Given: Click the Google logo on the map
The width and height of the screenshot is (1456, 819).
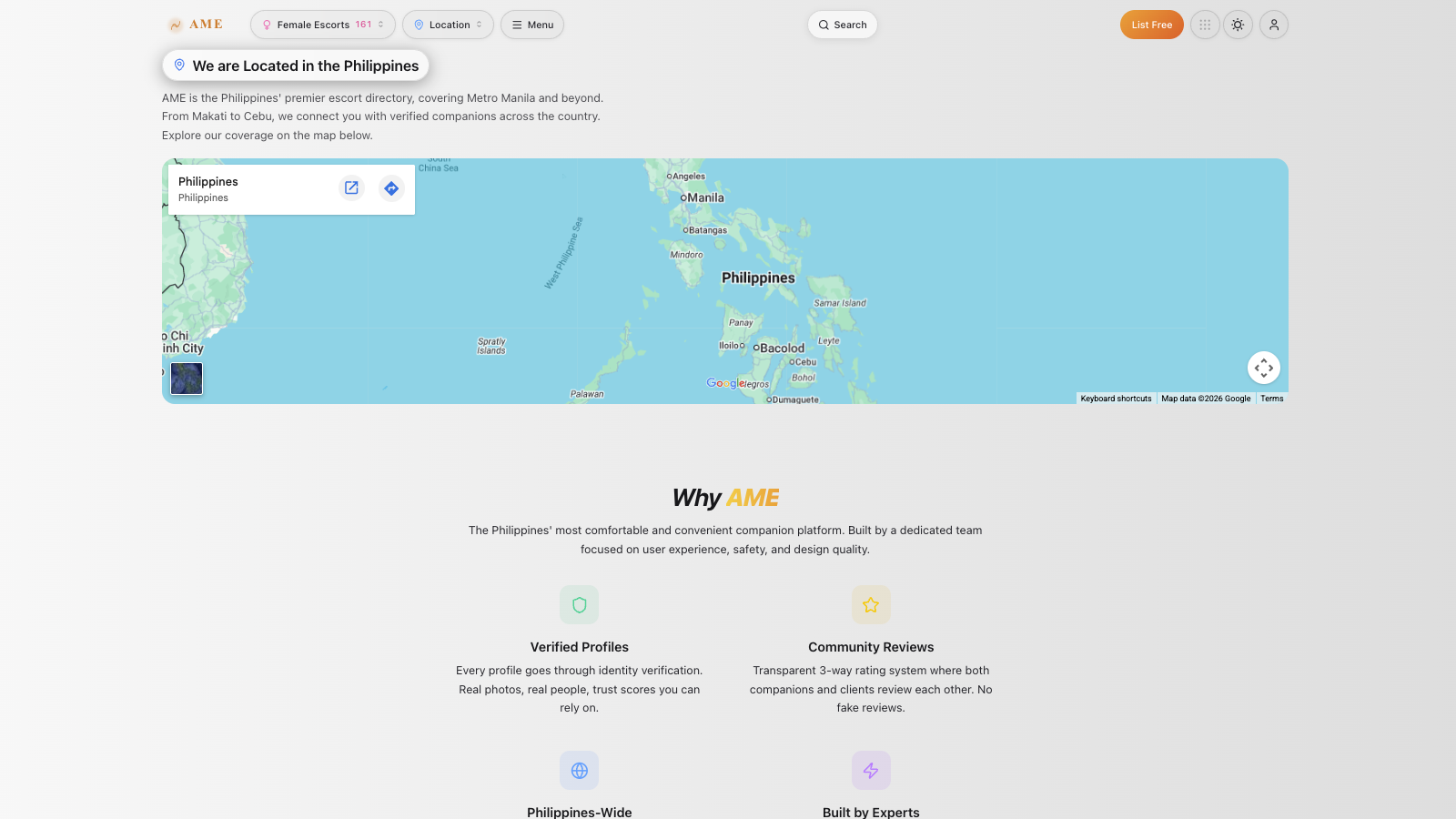Looking at the screenshot, I should click(725, 383).
